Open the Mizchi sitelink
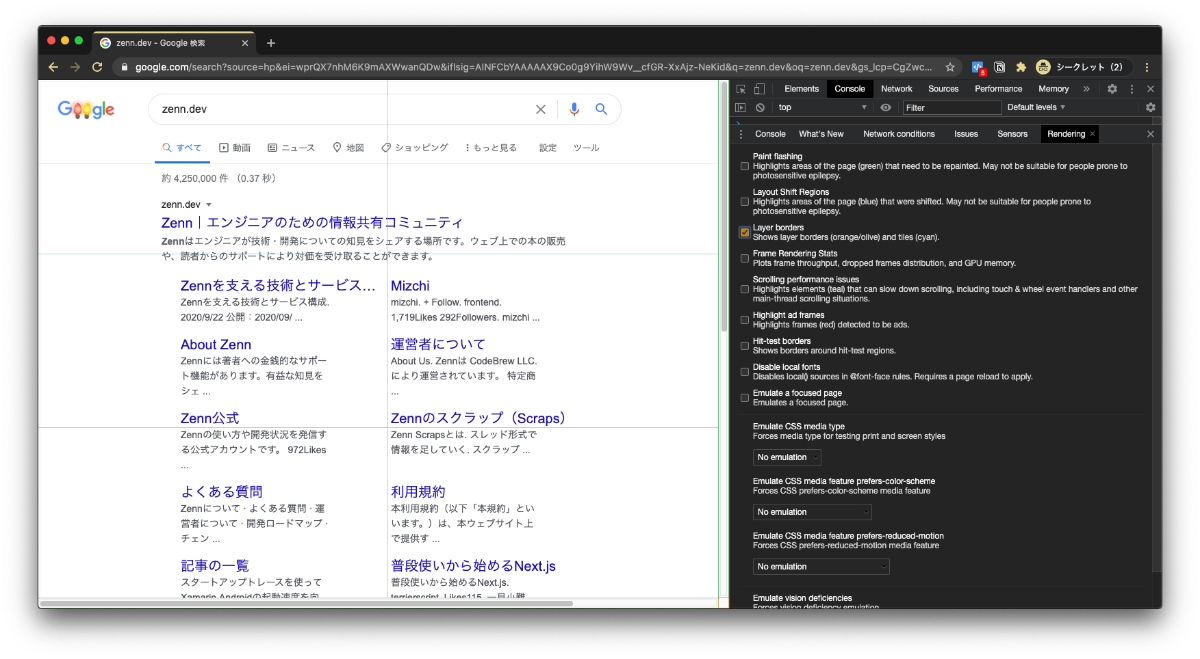Viewport: 1200px width, 659px height. click(x=410, y=286)
